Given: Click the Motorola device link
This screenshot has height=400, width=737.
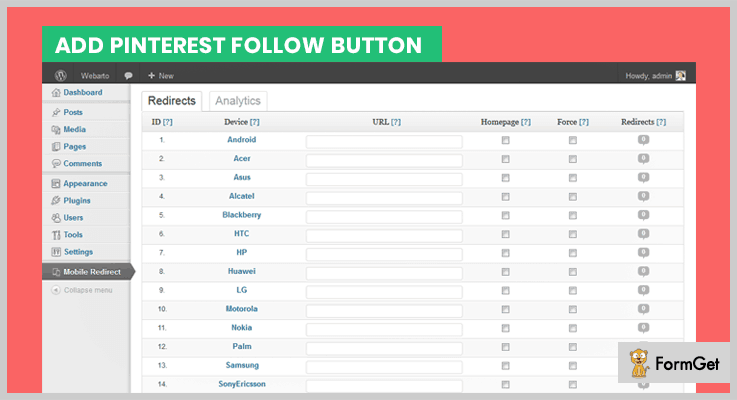Looking at the screenshot, I should (241, 309).
